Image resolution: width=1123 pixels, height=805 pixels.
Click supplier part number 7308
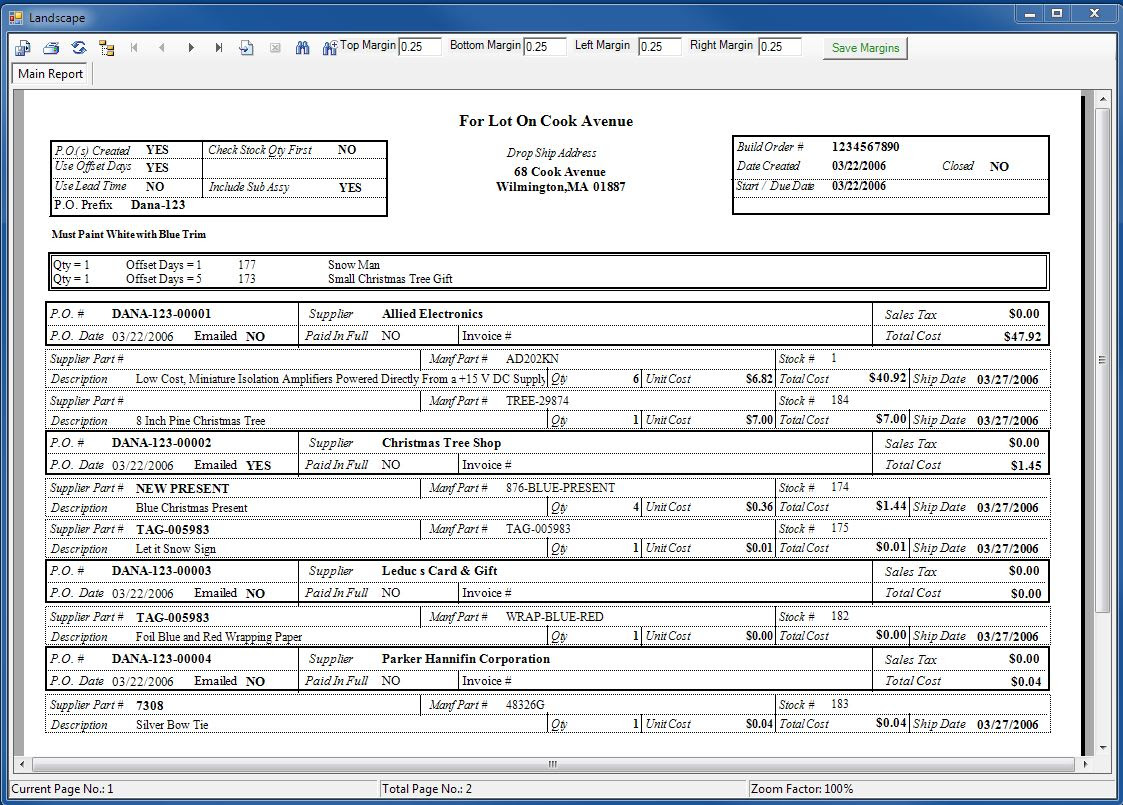(150, 705)
